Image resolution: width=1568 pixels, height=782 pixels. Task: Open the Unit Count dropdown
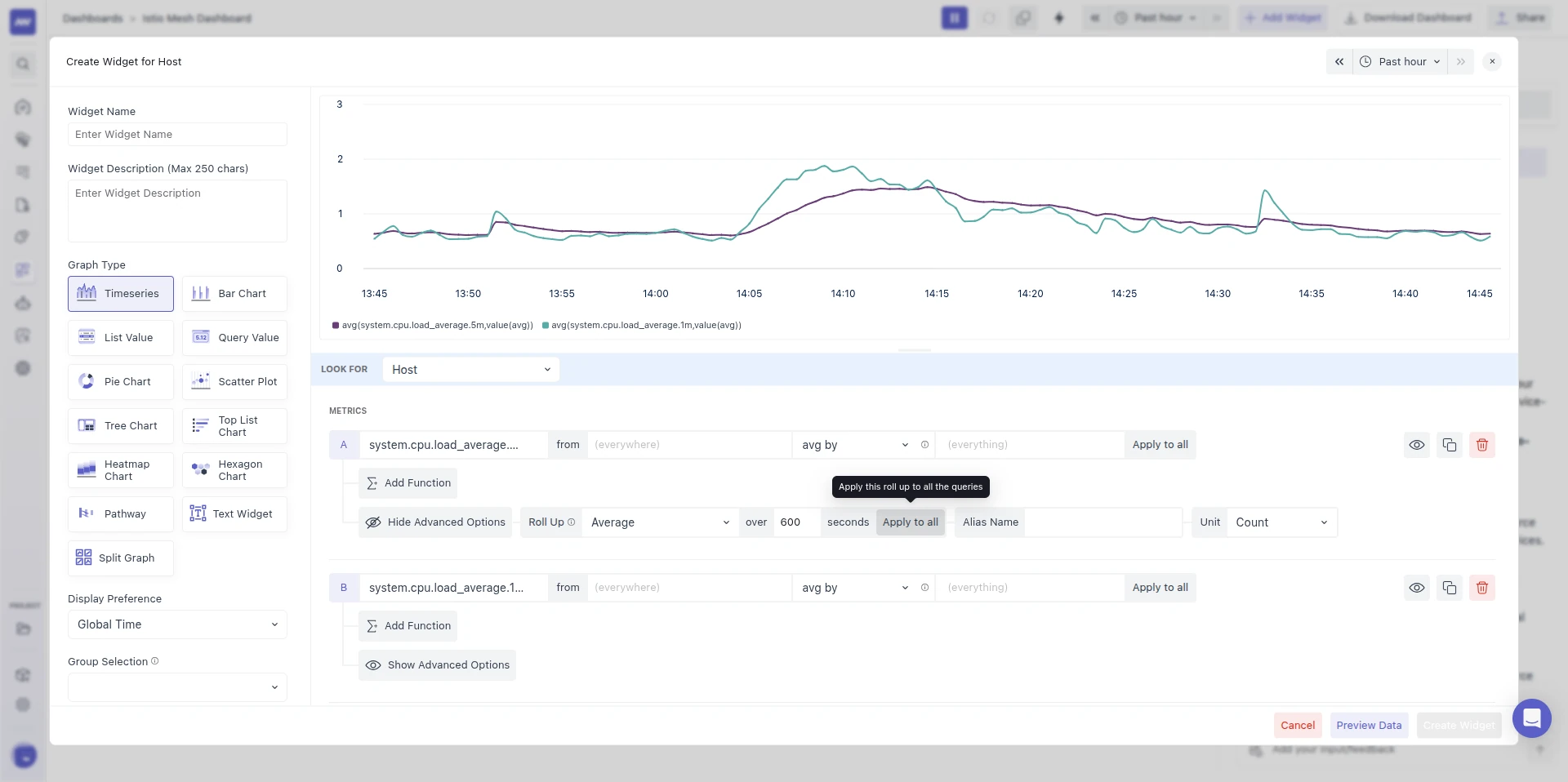1281,522
